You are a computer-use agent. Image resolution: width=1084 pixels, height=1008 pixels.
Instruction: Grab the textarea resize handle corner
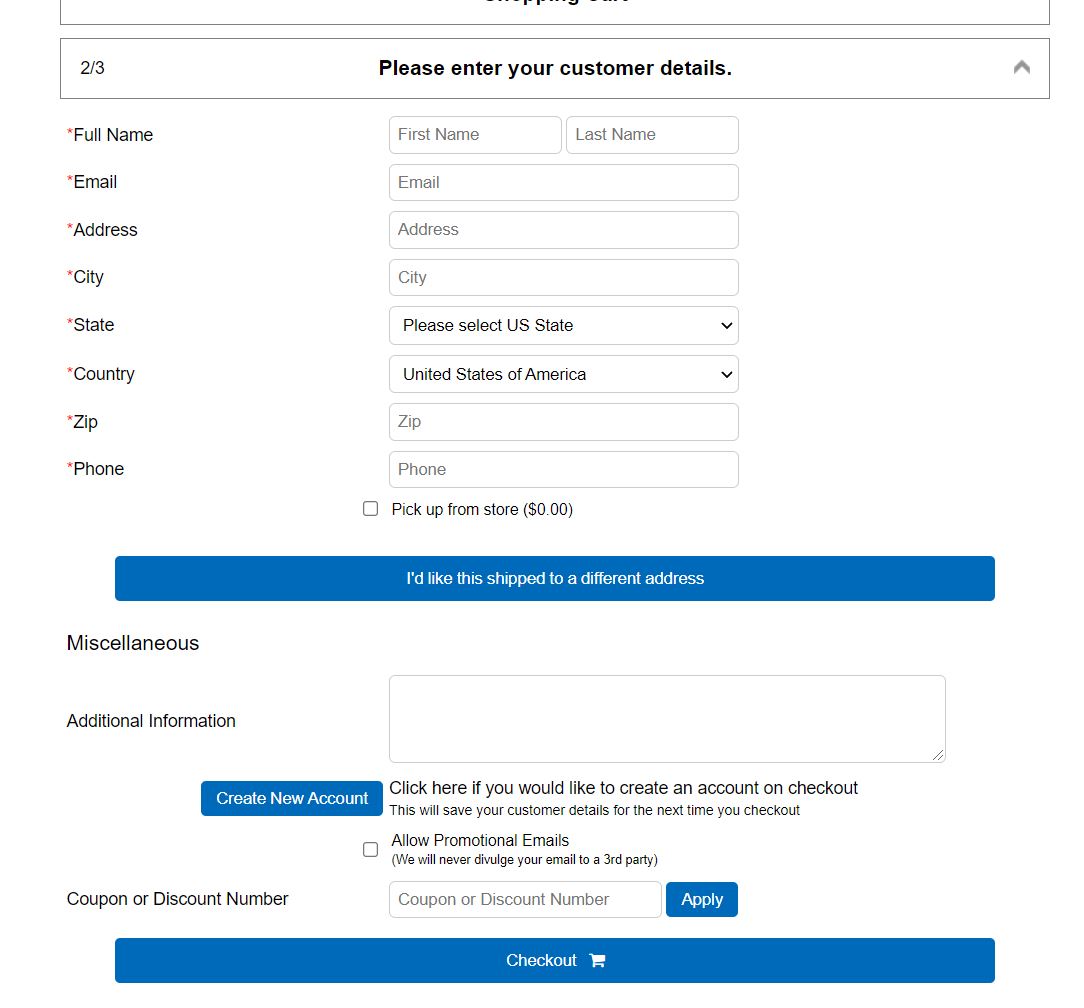[937, 755]
